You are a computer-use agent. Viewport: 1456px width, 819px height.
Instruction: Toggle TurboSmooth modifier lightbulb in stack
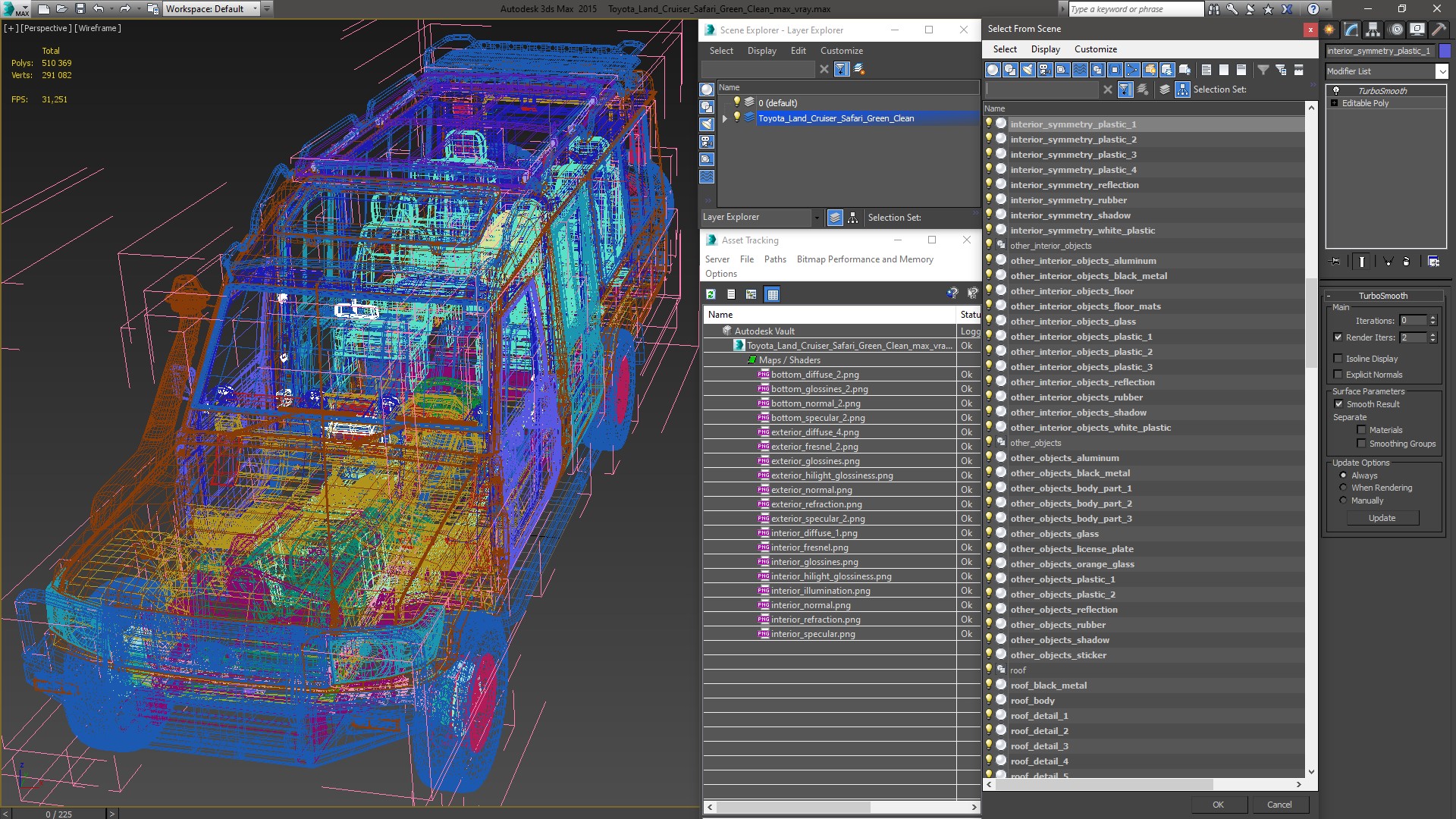point(1335,91)
